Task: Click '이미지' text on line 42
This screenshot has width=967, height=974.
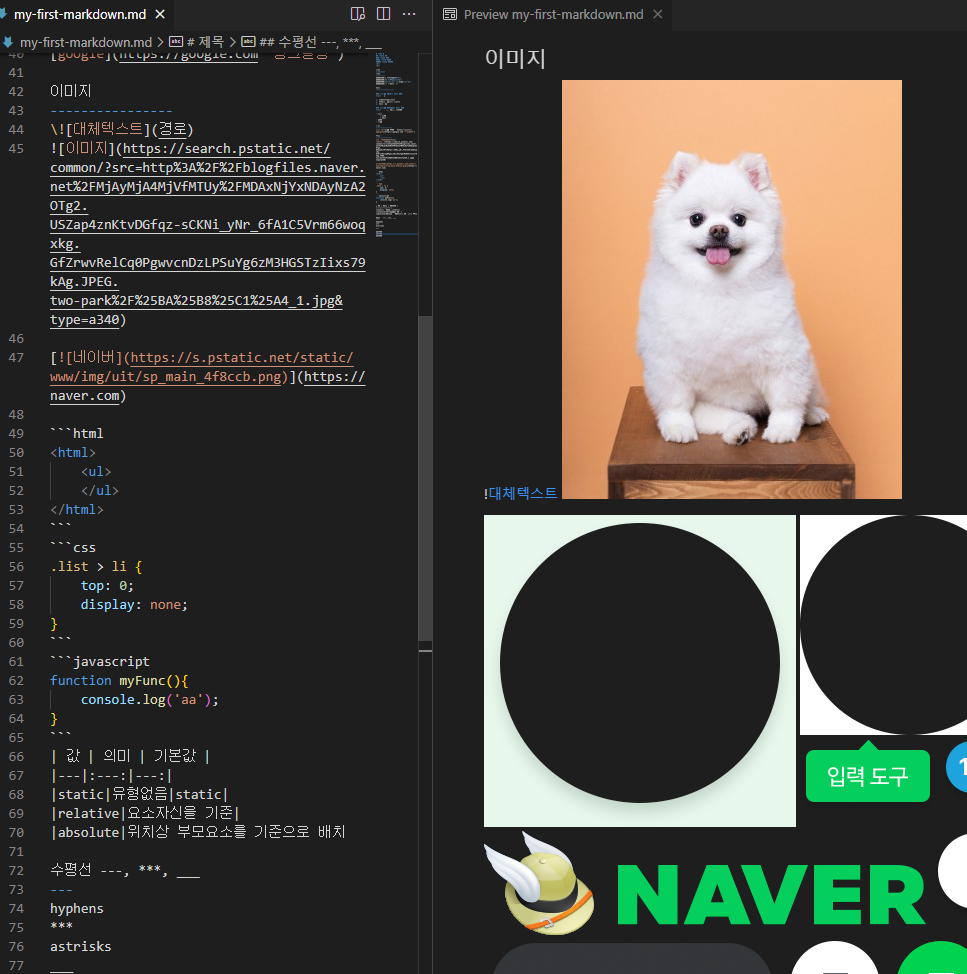Action: 71,91
